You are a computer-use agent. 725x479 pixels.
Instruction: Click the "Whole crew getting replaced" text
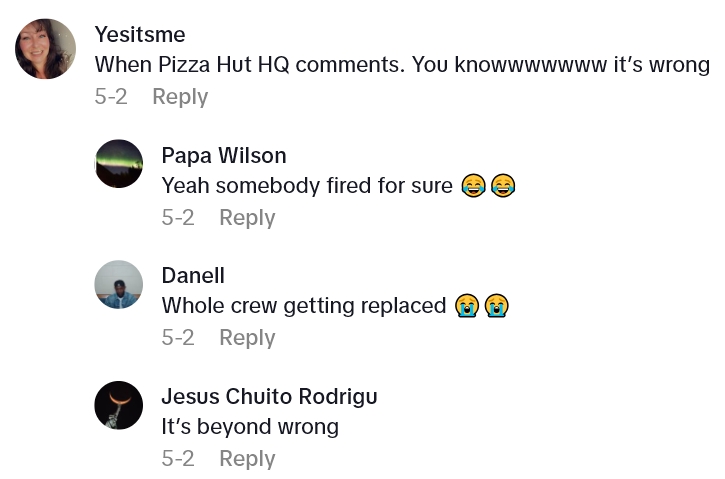pyautogui.click(x=304, y=306)
